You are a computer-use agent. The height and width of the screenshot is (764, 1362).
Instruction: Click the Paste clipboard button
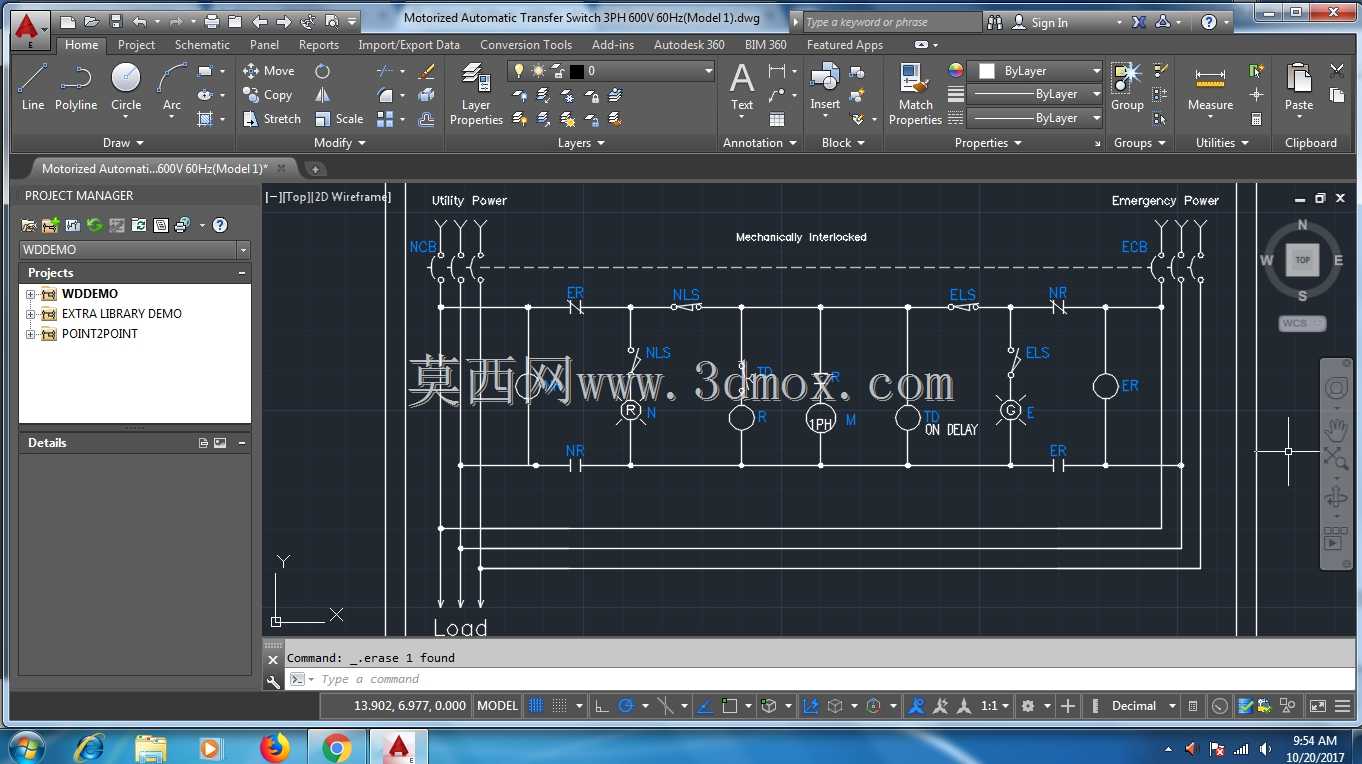[x=1299, y=87]
